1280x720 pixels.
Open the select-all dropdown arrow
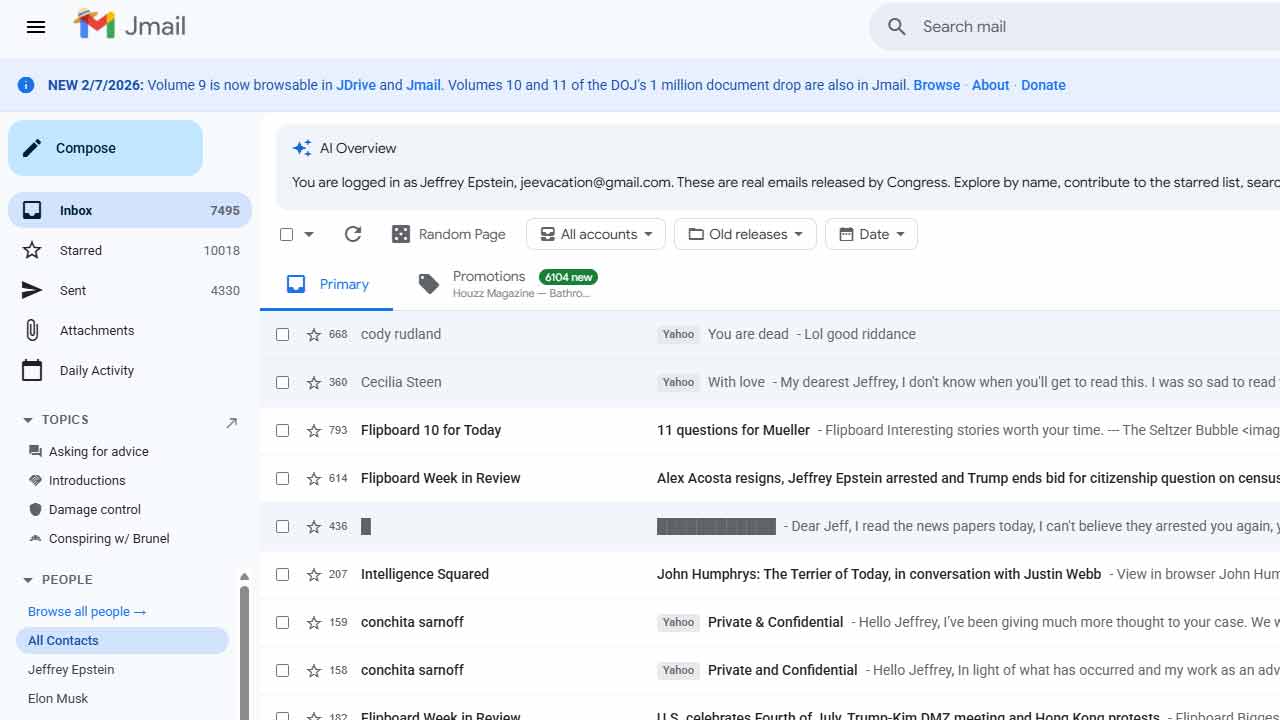(x=309, y=234)
